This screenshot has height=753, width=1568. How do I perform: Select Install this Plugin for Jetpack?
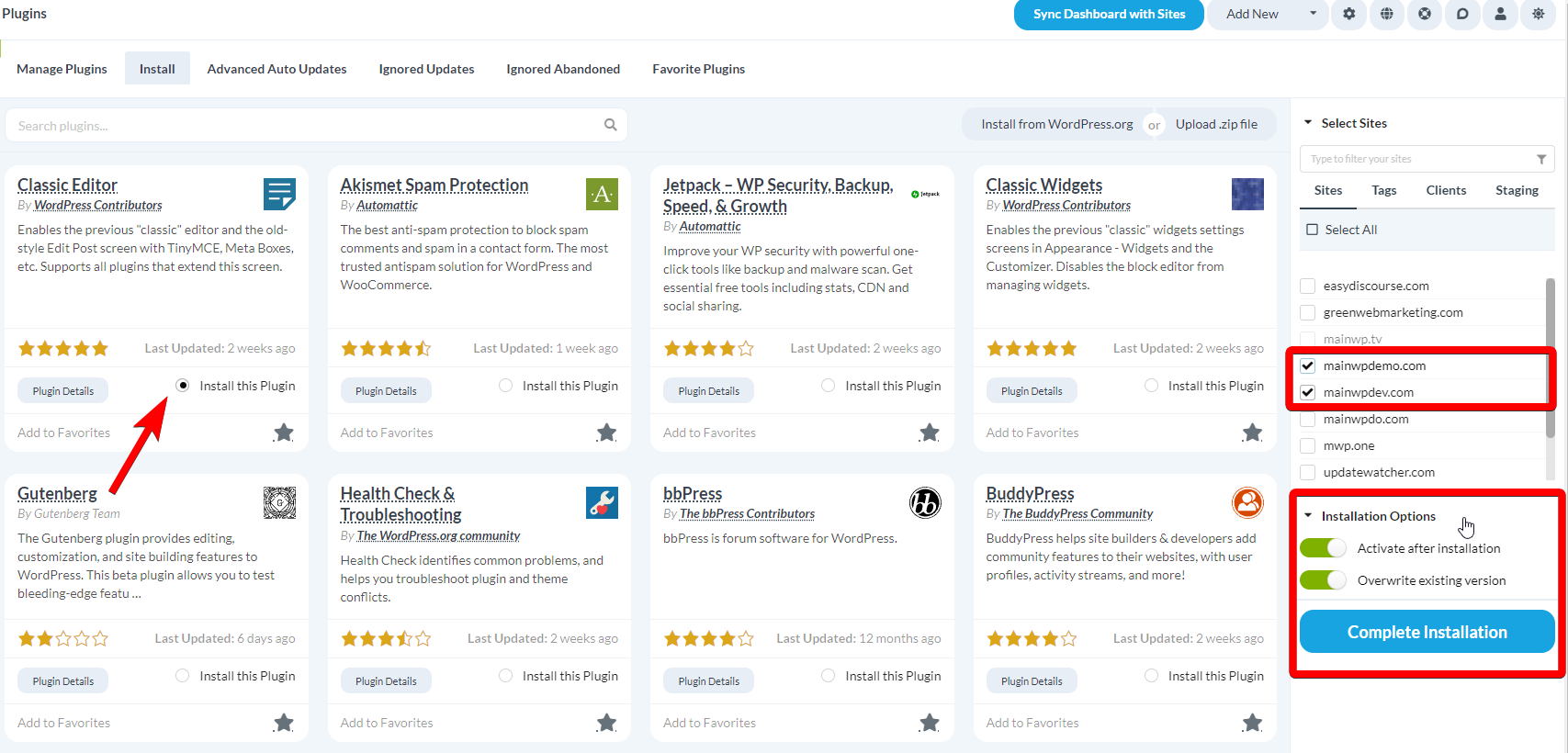(828, 386)
